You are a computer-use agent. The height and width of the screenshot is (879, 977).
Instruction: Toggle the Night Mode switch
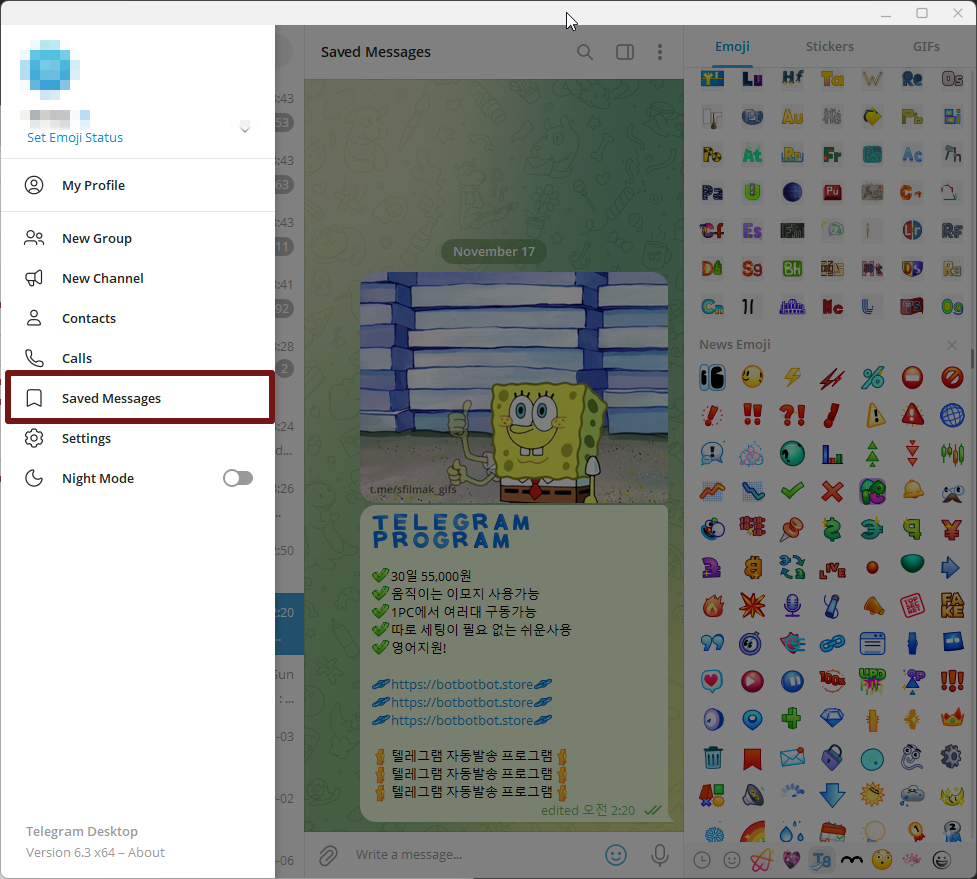(x=238, y=478)
